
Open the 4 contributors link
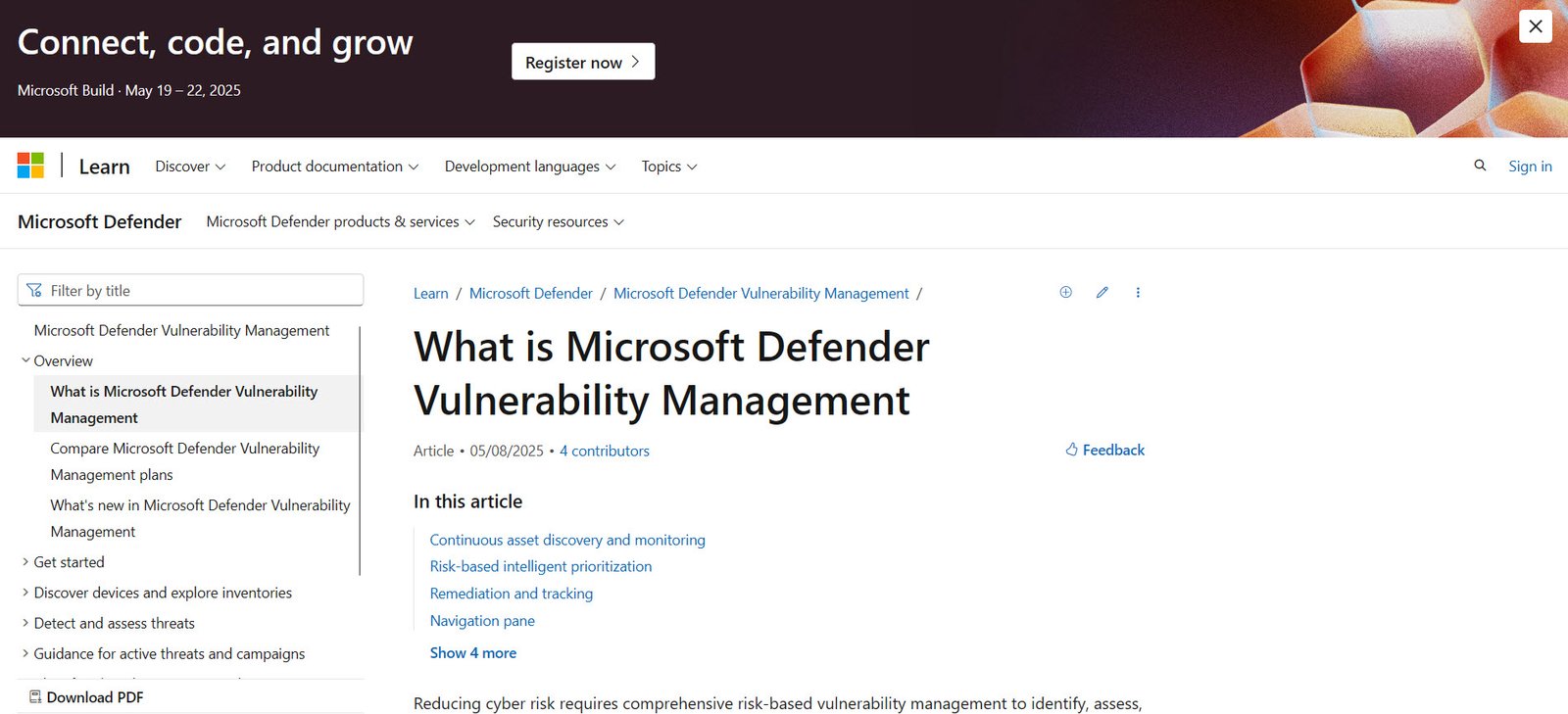tap(605, 451)
